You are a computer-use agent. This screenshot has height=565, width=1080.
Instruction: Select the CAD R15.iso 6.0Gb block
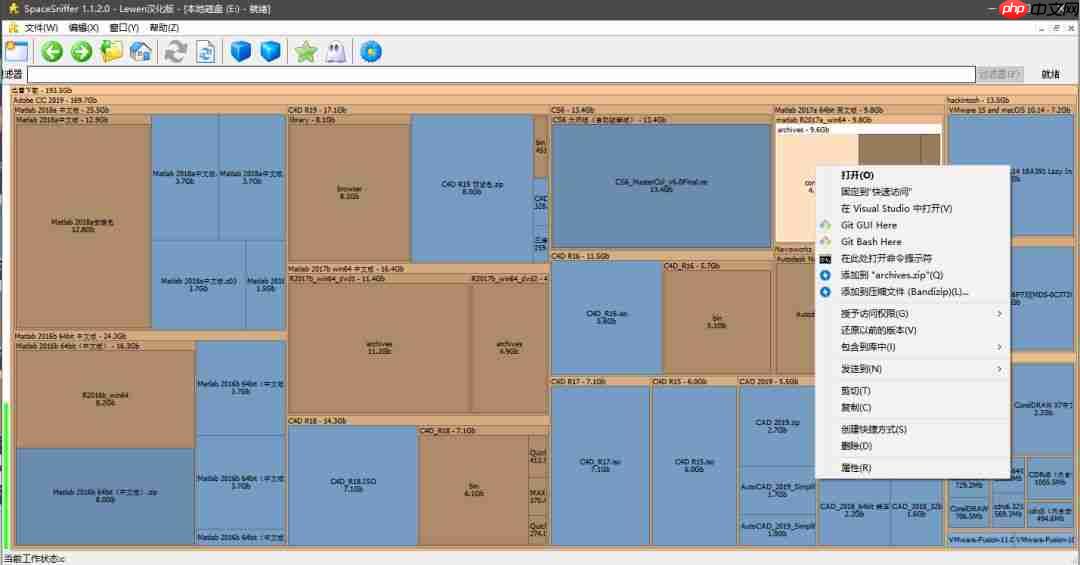(694, 465)
